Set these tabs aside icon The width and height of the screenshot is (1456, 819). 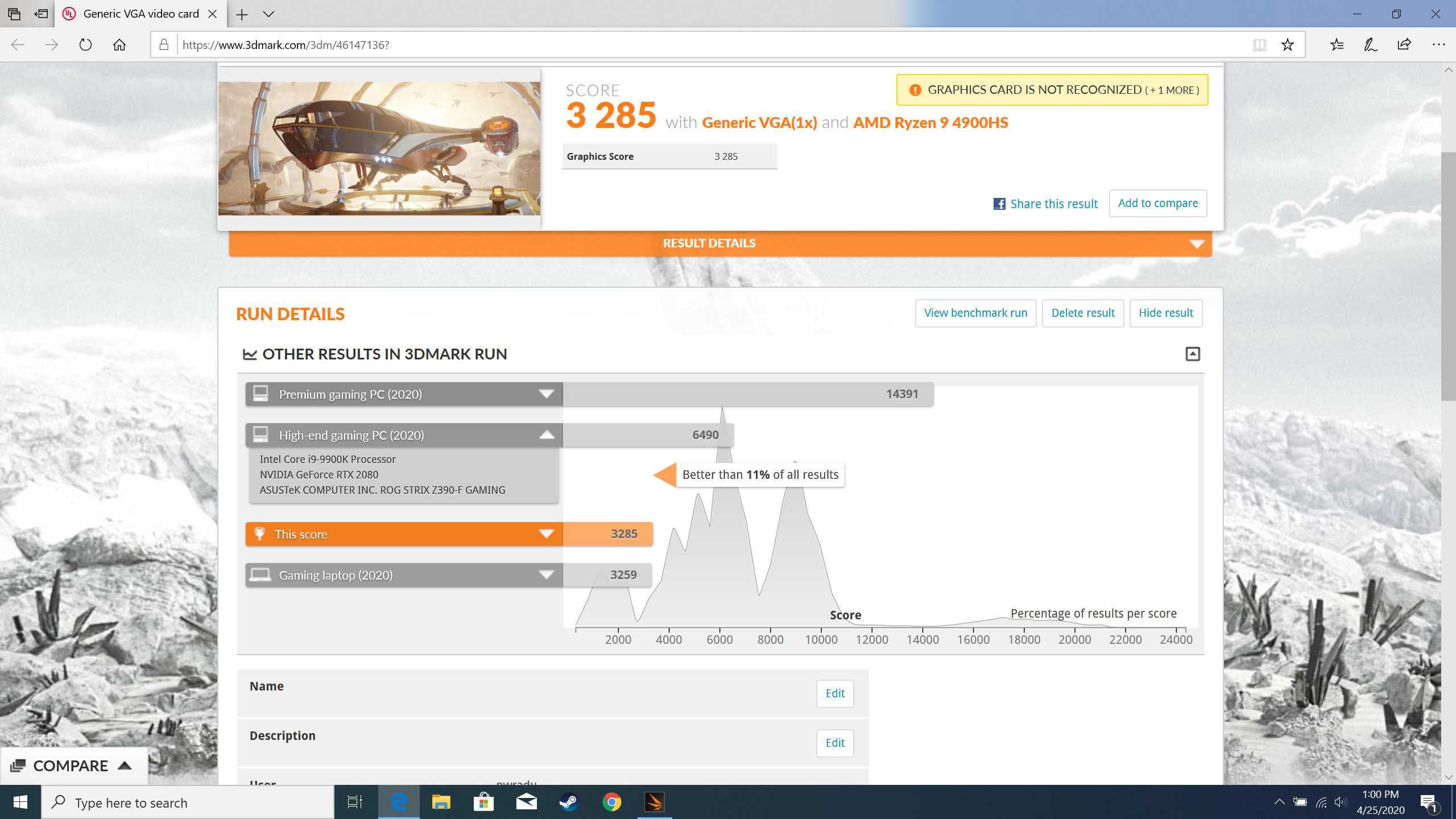pos(41,14)
